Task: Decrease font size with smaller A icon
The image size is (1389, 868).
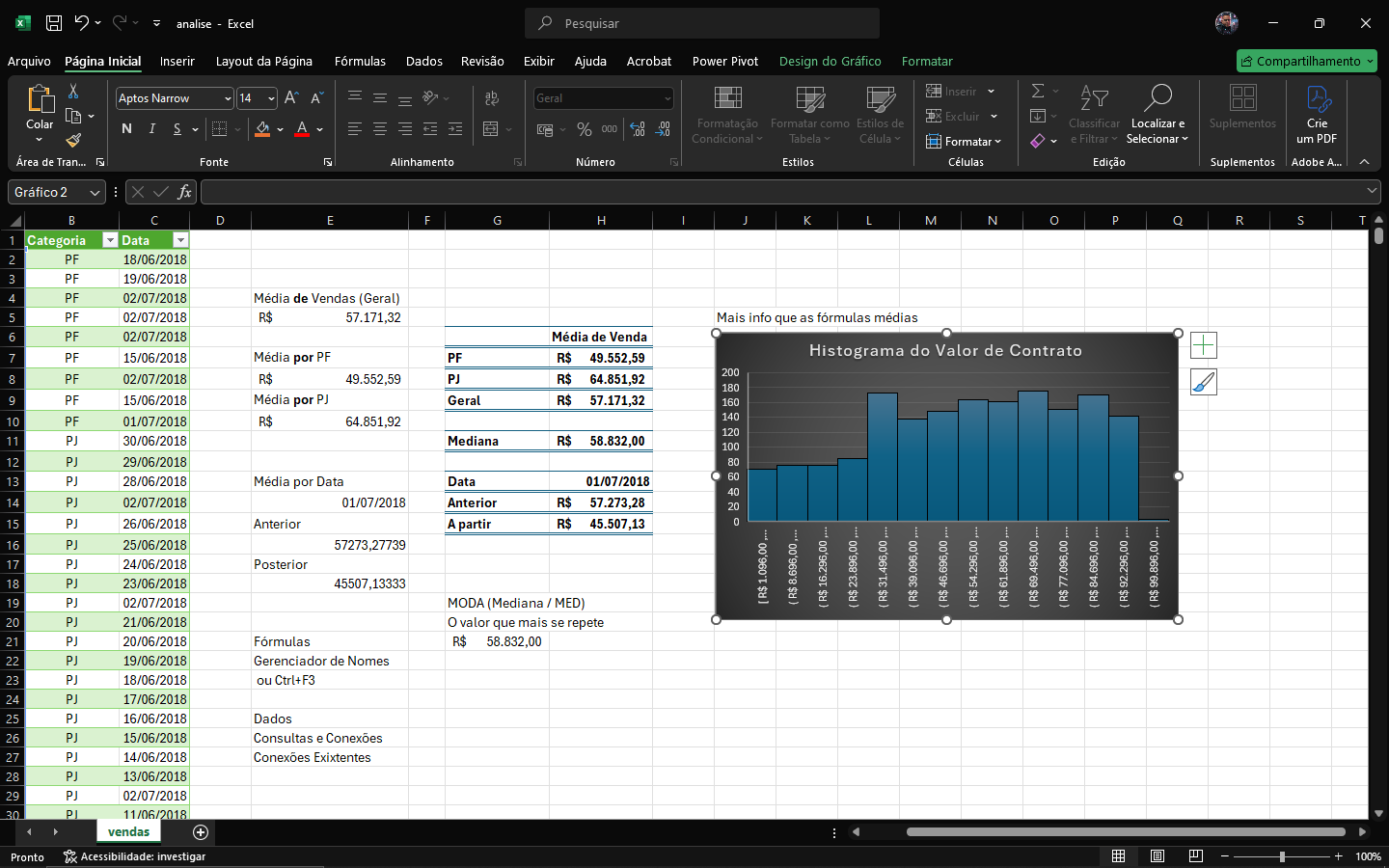Action: point(316,98)
